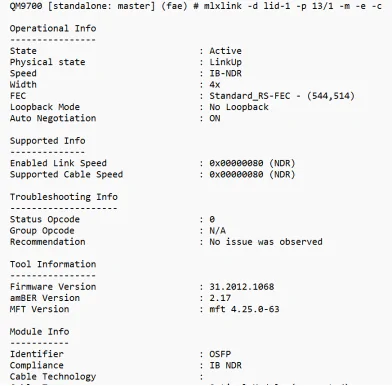
Task: Click the Tool Information heading
Action: 53,264
